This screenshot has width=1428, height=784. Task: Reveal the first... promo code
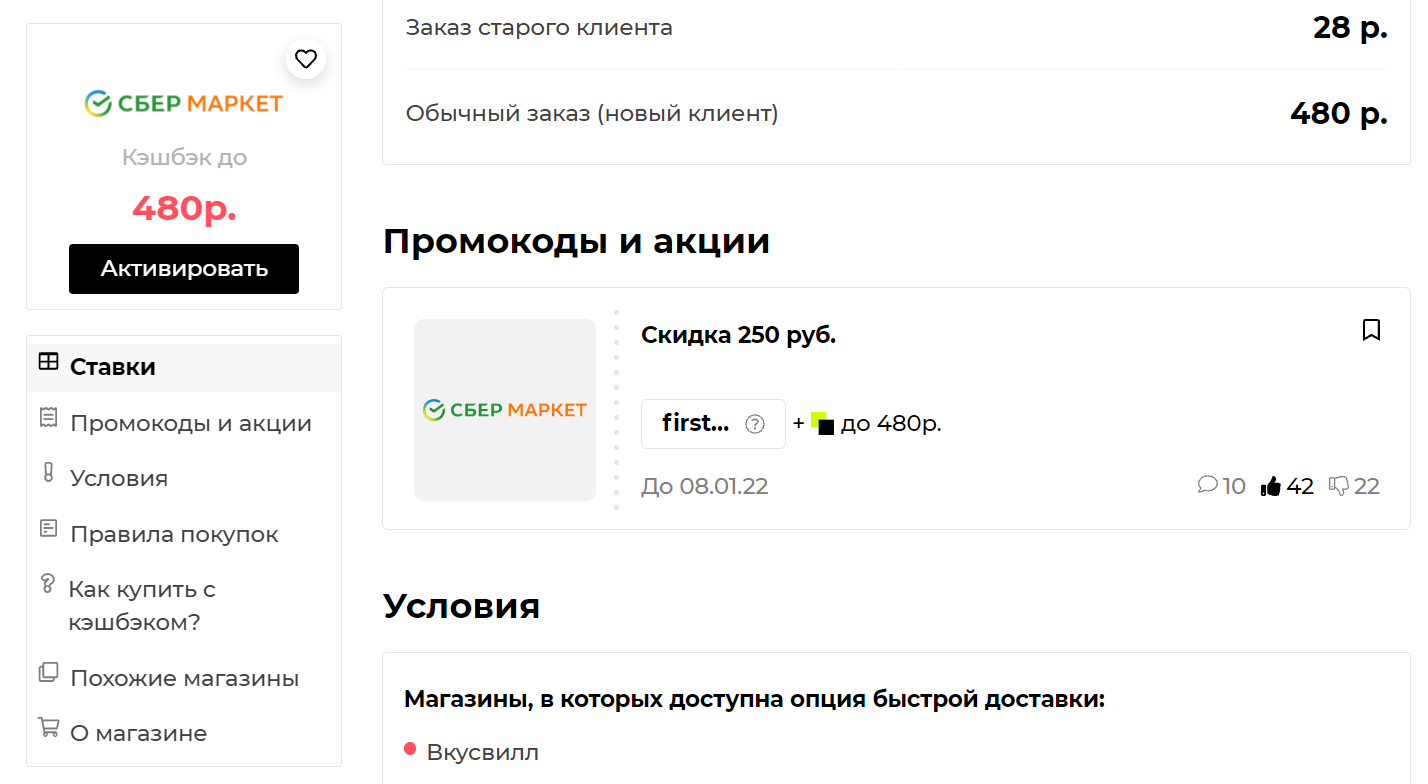713,424
